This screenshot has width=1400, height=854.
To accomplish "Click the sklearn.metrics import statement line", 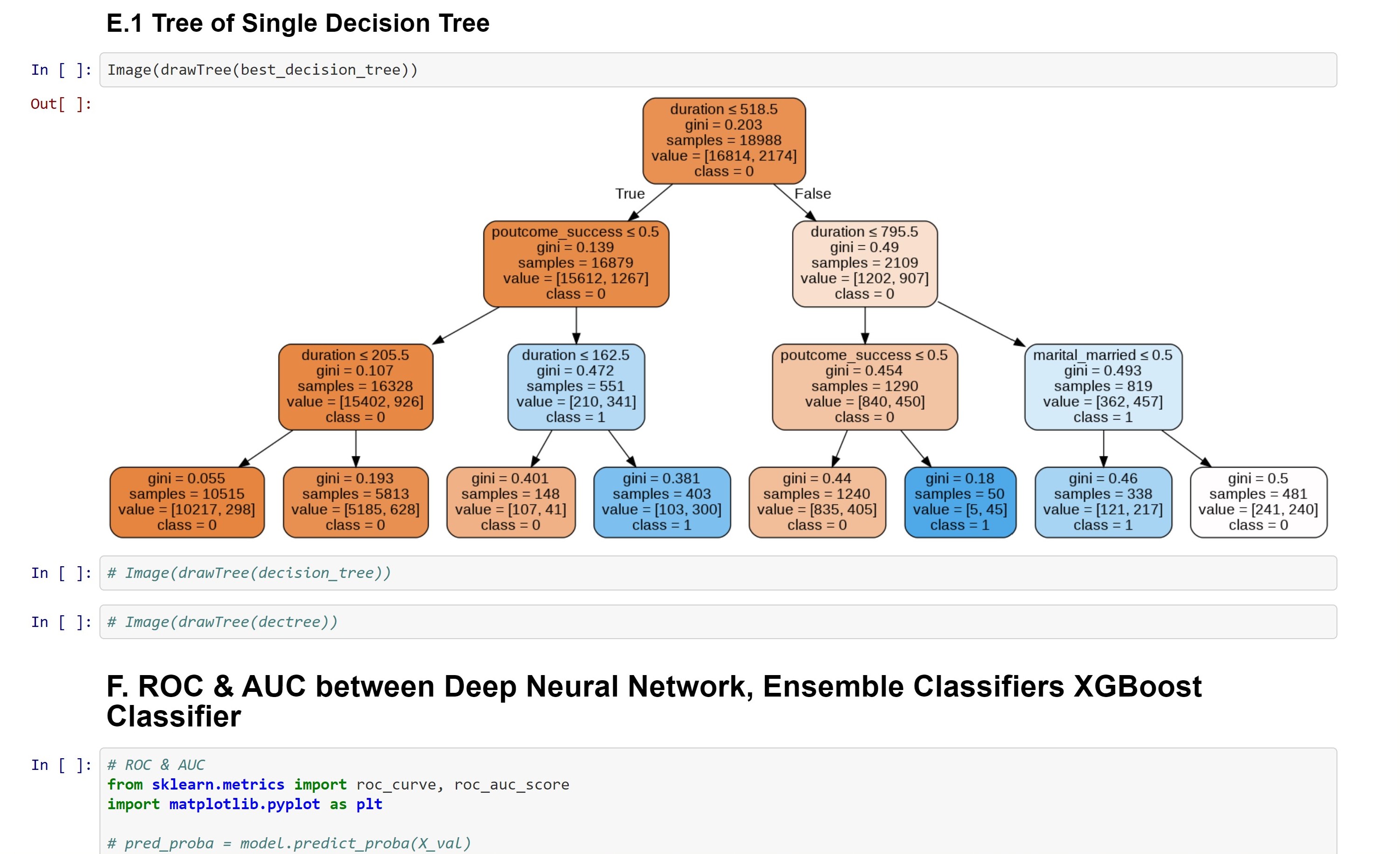I will (338, 784).
